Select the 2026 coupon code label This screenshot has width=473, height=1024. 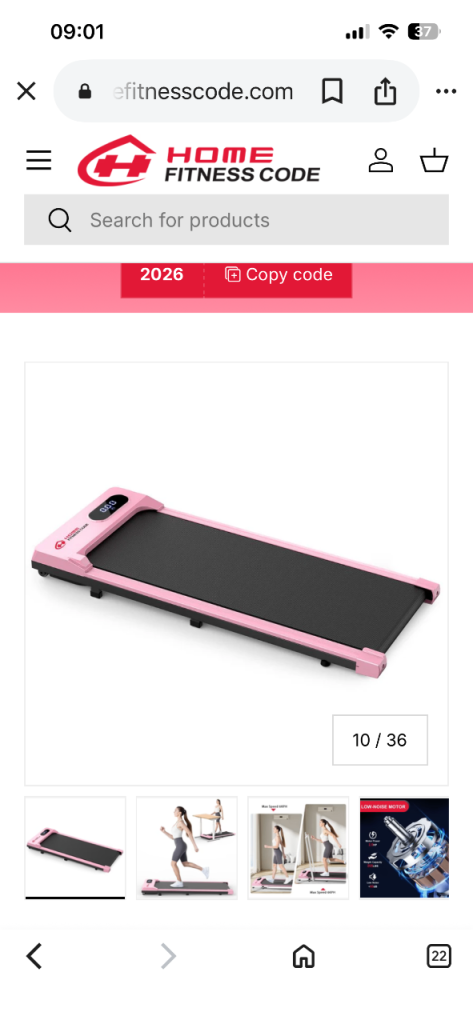point(162,274)
